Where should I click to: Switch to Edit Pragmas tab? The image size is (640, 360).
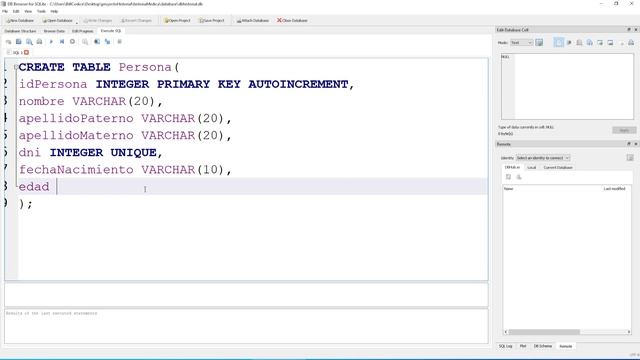[82, 31]
